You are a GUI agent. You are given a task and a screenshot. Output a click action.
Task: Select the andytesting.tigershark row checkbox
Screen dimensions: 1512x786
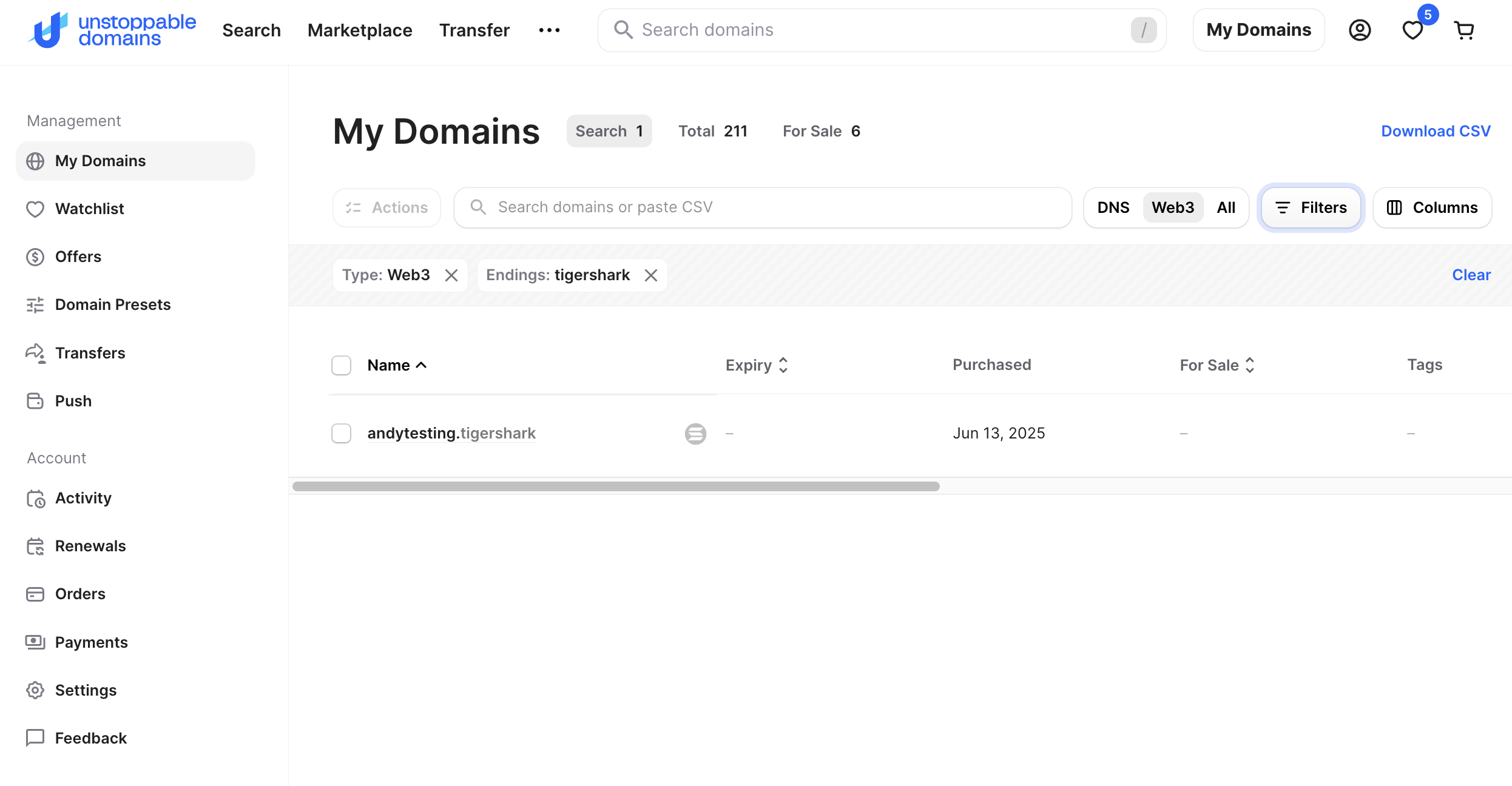(341, 433)
